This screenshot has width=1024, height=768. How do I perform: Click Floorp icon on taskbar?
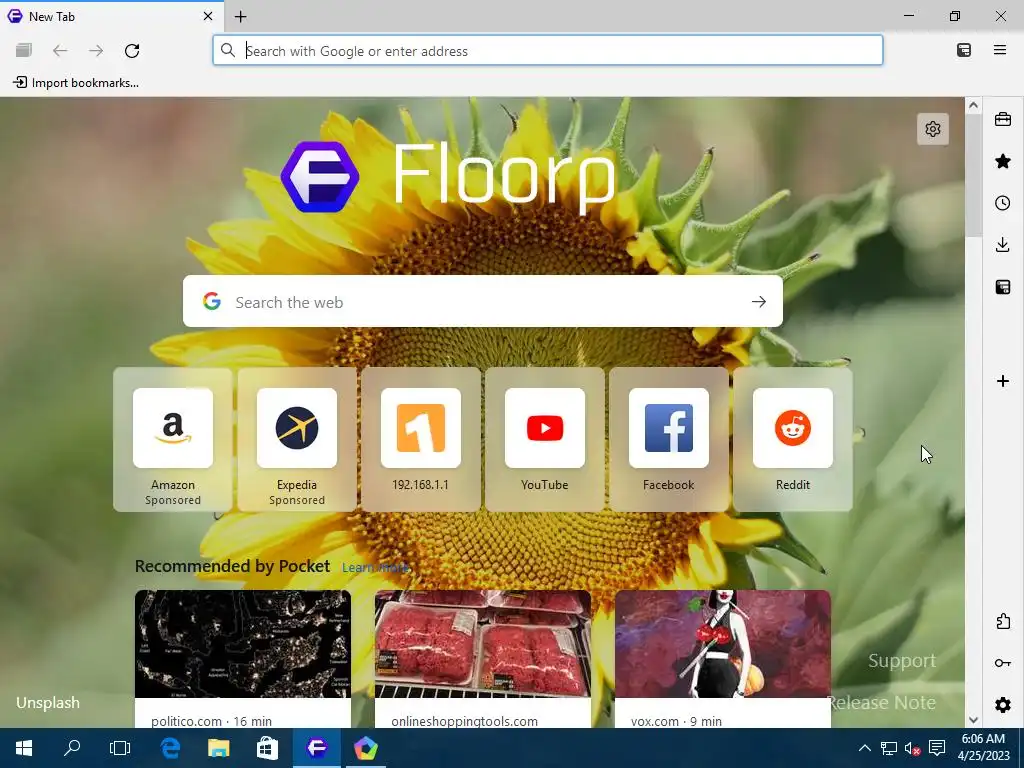[317, 748]
